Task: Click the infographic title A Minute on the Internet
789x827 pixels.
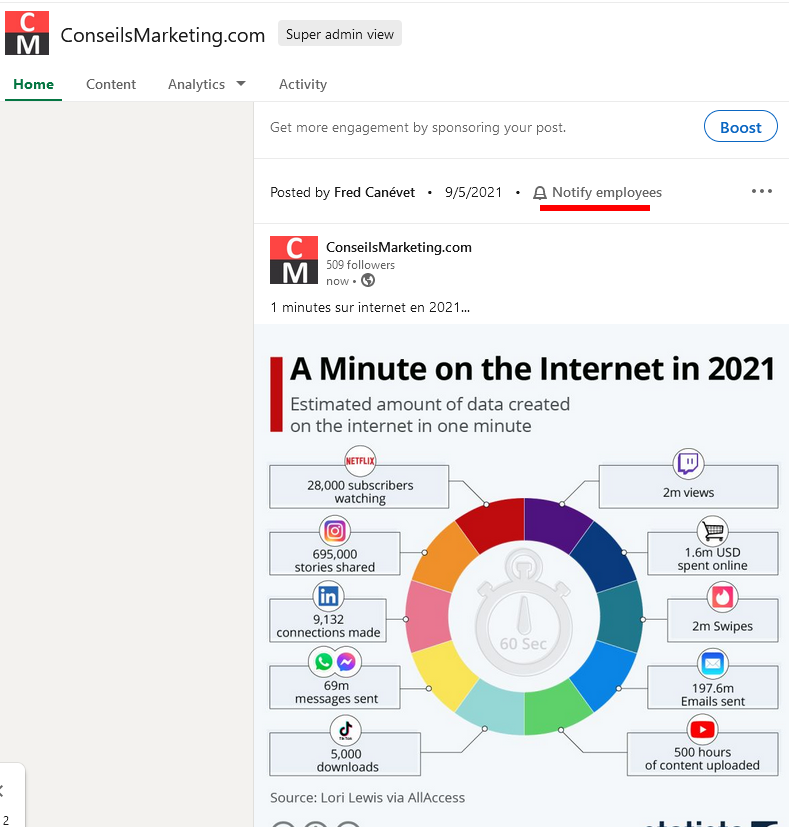Action: tap(533, 369)
